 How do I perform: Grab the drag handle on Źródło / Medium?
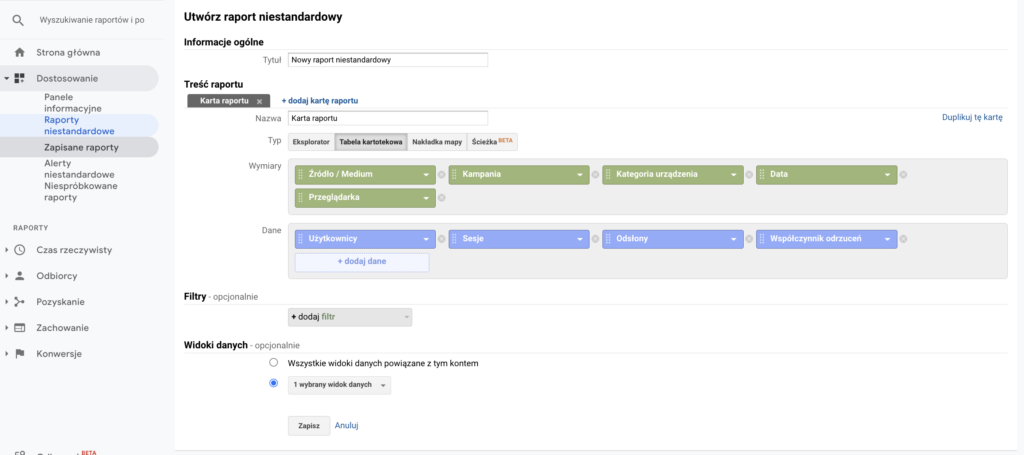[x=300, y=175]
